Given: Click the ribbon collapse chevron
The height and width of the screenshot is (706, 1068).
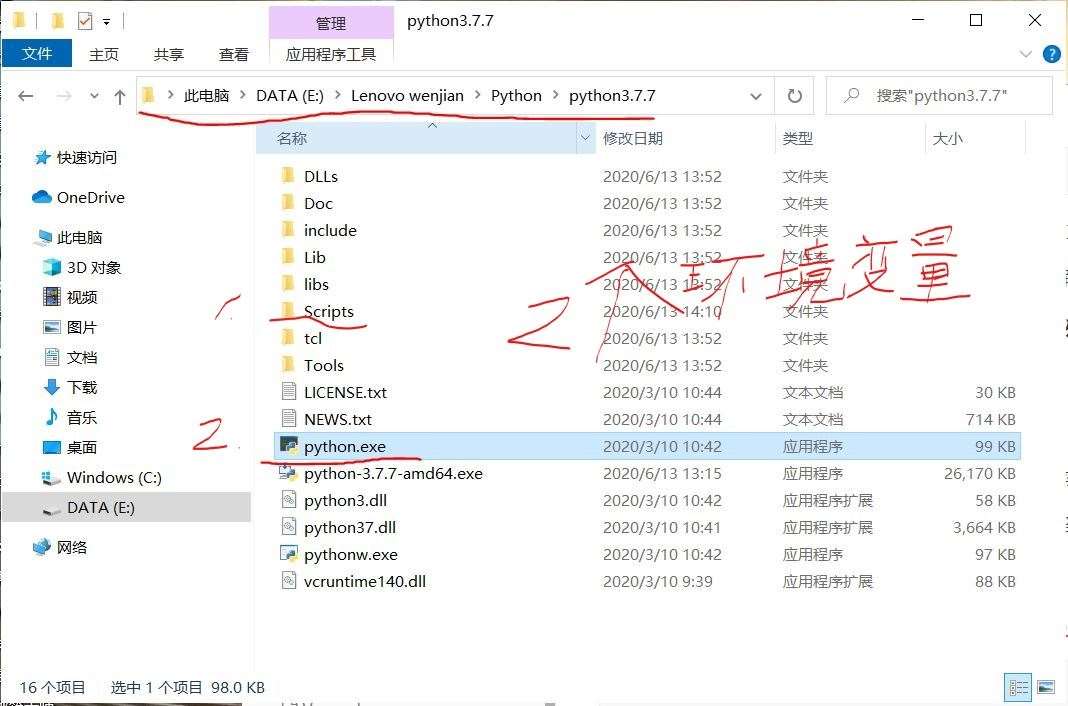Looking at the screenshot, I should 1025,54.
